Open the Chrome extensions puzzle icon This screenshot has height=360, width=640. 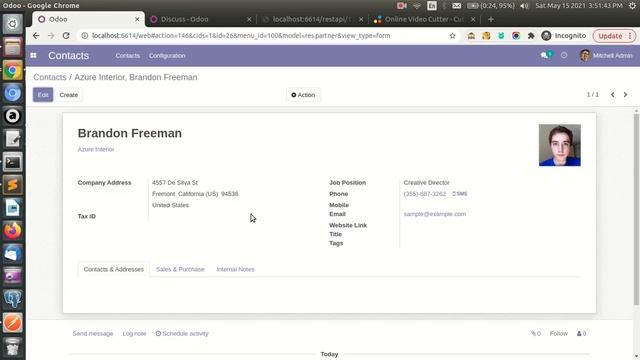tap(531, 36)
